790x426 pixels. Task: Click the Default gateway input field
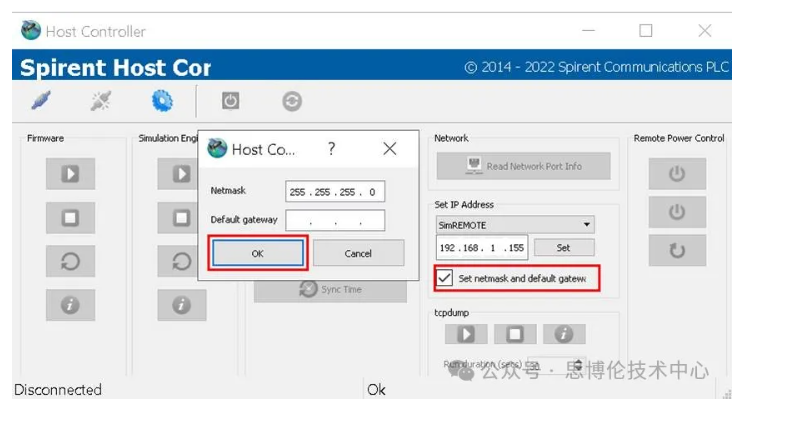pyautogui.click(x=335, y=220)
